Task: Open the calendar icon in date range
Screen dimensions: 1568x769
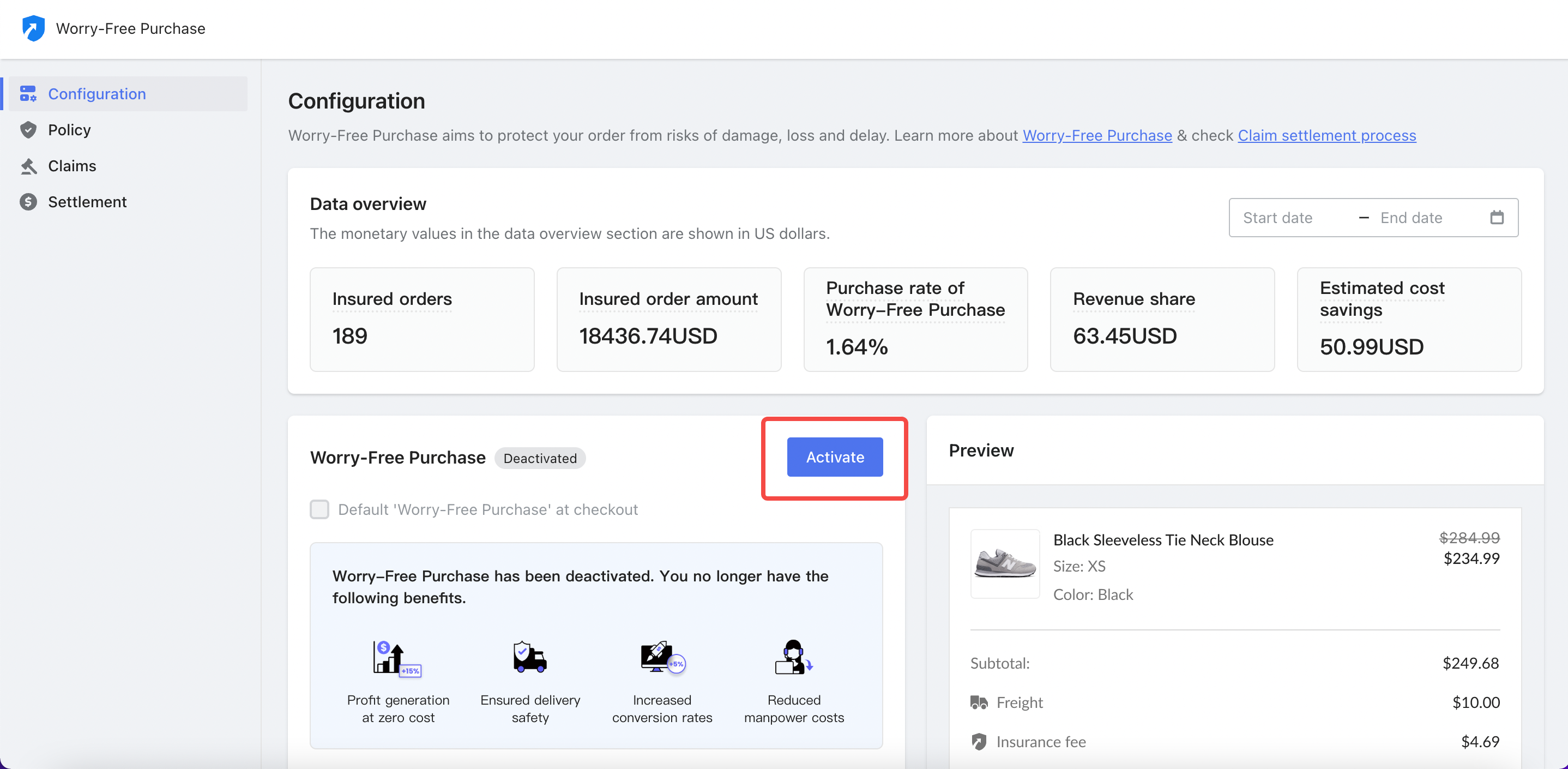Action: click(x=1497, y=218)
